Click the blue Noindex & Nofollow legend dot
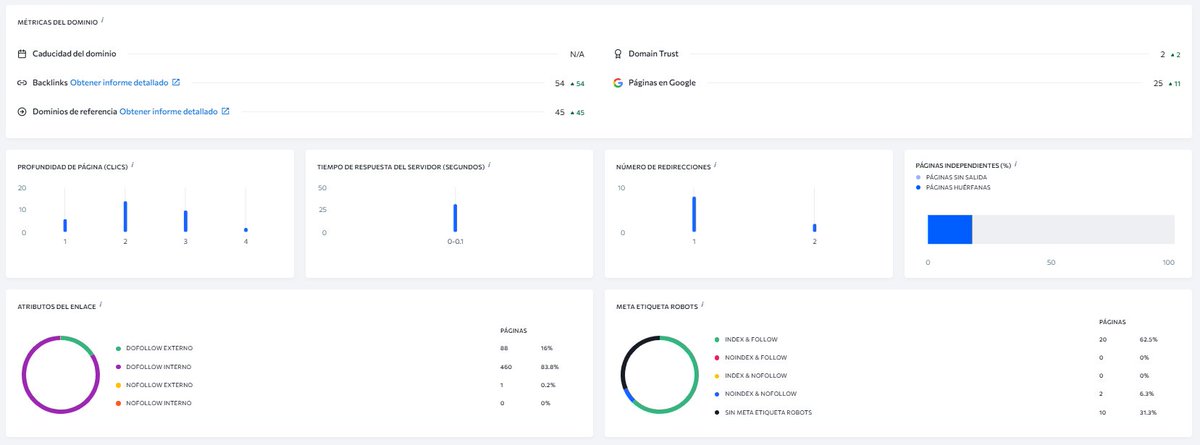 pos(717,394)
